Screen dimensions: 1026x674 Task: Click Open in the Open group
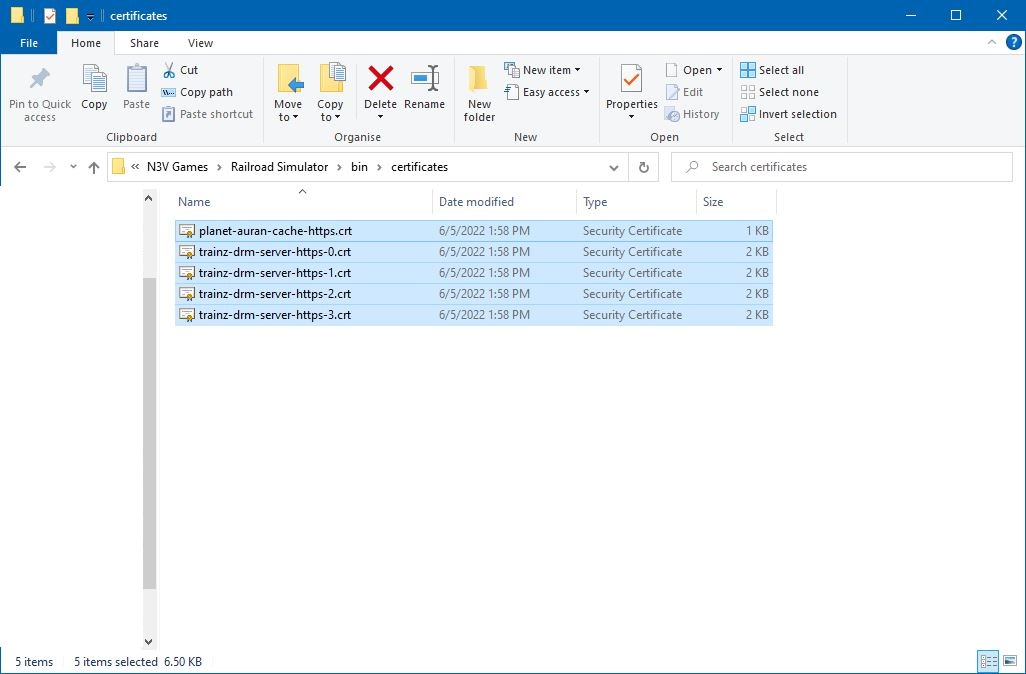click(x=688, y=70)
